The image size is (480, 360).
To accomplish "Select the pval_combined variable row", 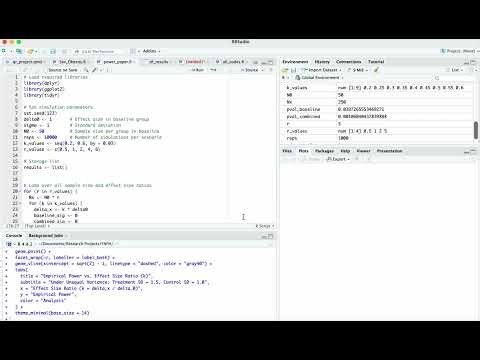I will pos(377,117).
